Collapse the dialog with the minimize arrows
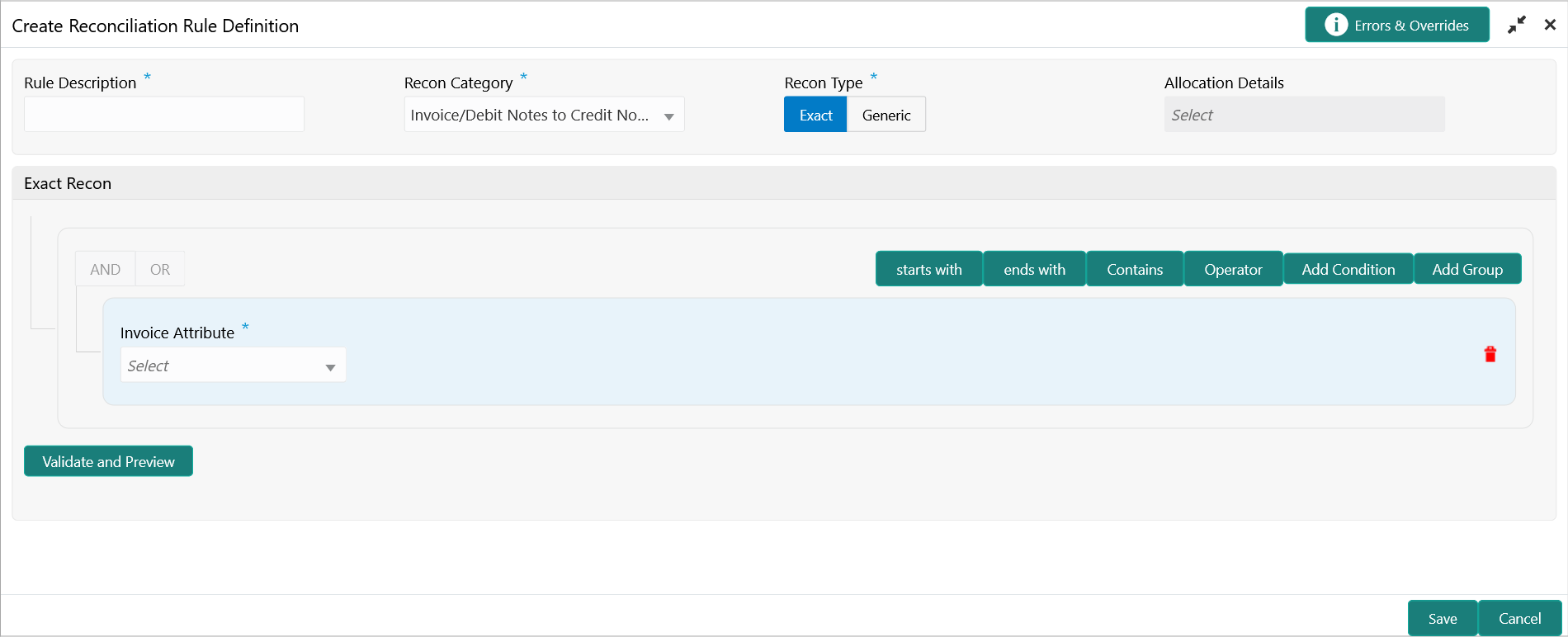 point(1517,25)
